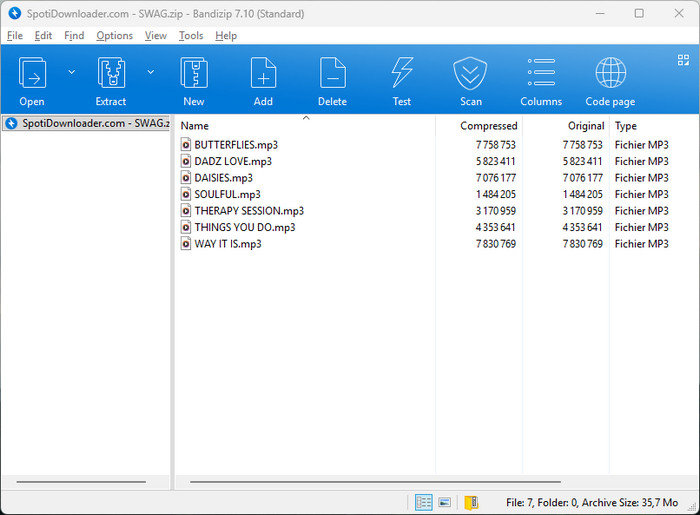Click original size 7 830 769
This screenshot has height=515, width=700.
583,244
